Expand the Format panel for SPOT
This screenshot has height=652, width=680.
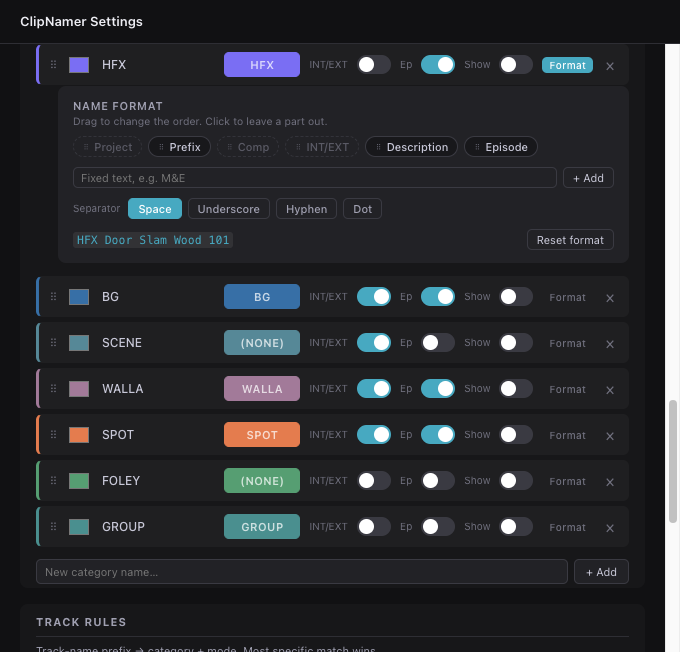(x=567, y=435)
